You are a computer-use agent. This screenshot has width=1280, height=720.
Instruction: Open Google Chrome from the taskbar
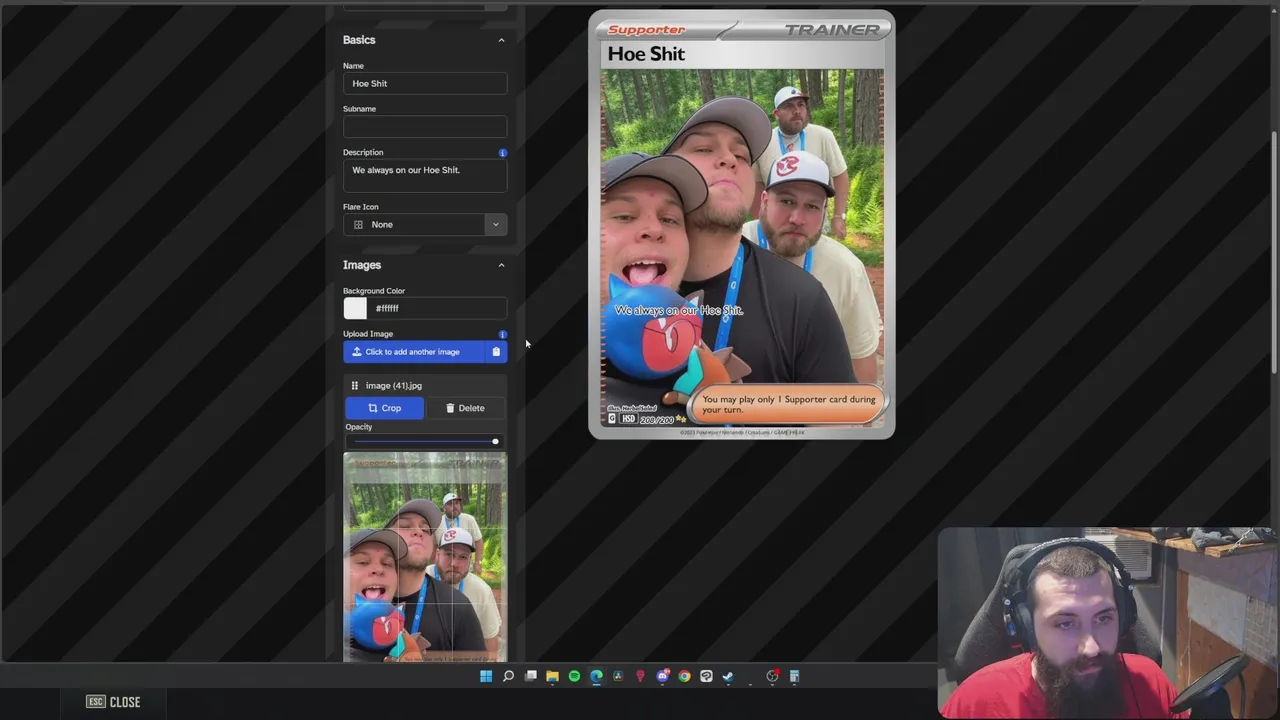[684, 677]
